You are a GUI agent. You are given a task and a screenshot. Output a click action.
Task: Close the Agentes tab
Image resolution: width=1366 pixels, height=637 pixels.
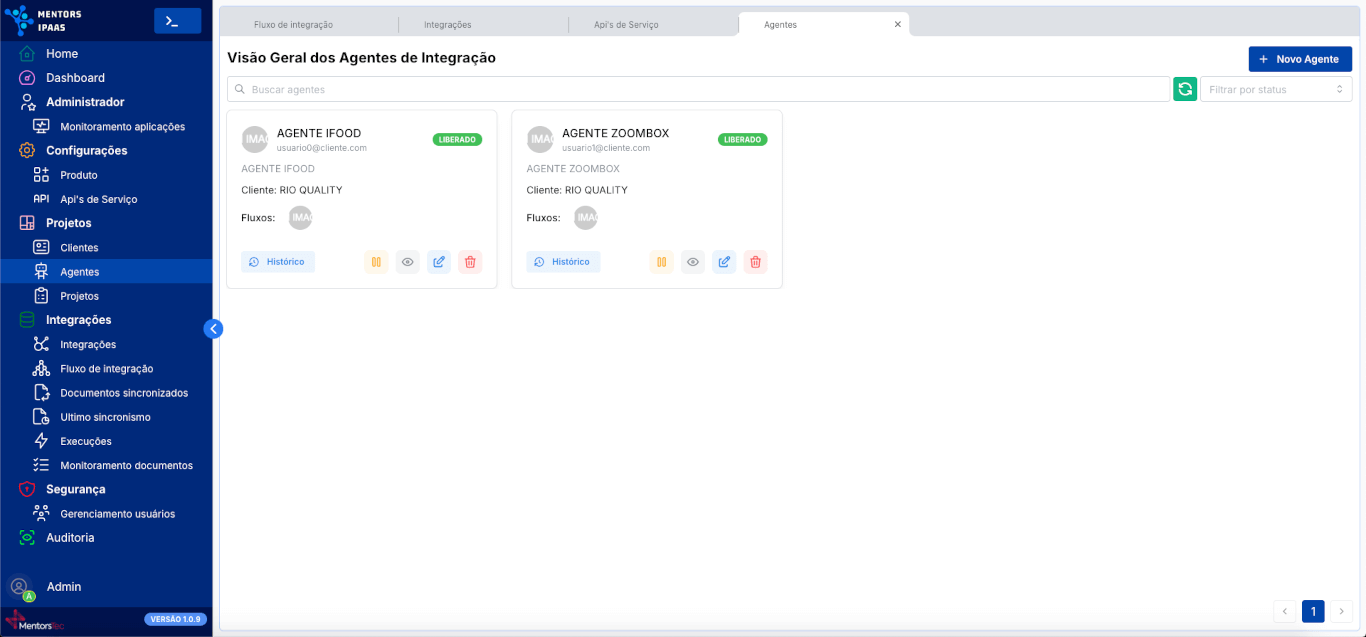pos(897,24)
